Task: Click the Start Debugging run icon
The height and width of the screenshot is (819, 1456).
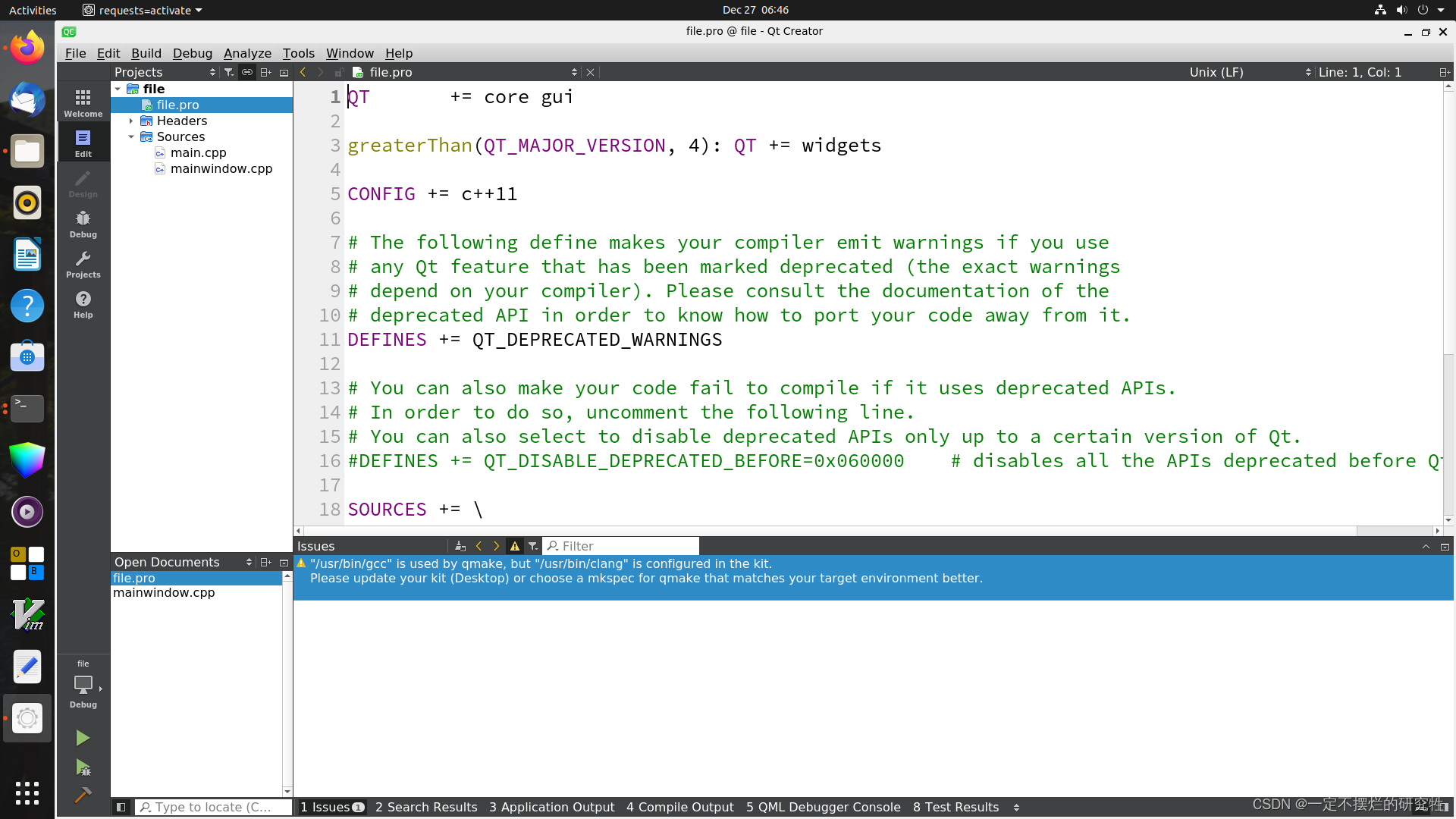Action: pyautogui.click(x=83, y=767)
